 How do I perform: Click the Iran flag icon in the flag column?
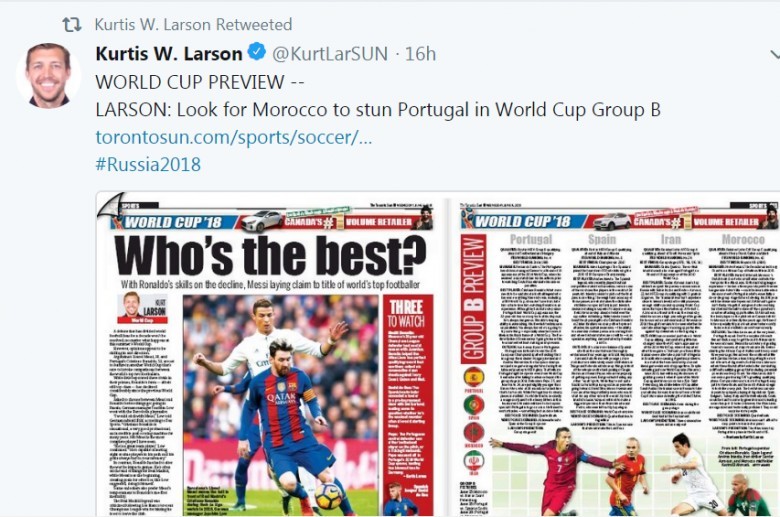click(x=474, y=460)
